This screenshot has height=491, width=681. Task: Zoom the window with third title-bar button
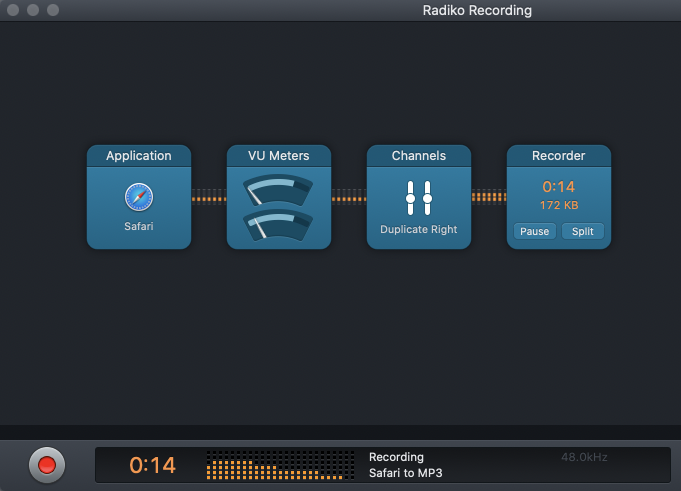(x=53, y=10)
